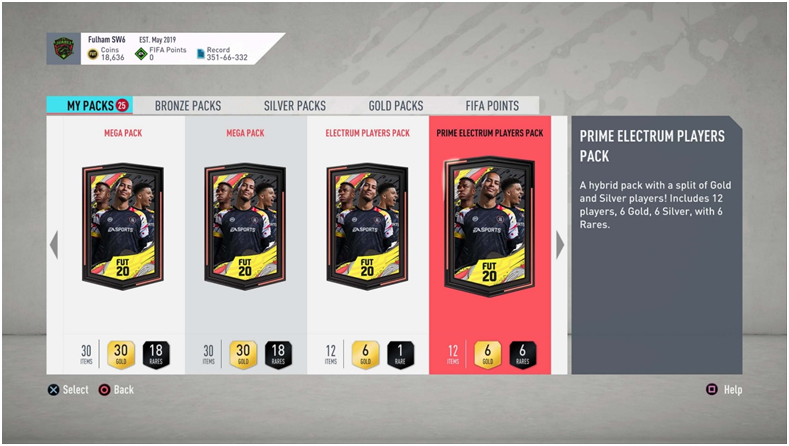Choose the second Mega Pack card
789x446 pixels.
246,245
